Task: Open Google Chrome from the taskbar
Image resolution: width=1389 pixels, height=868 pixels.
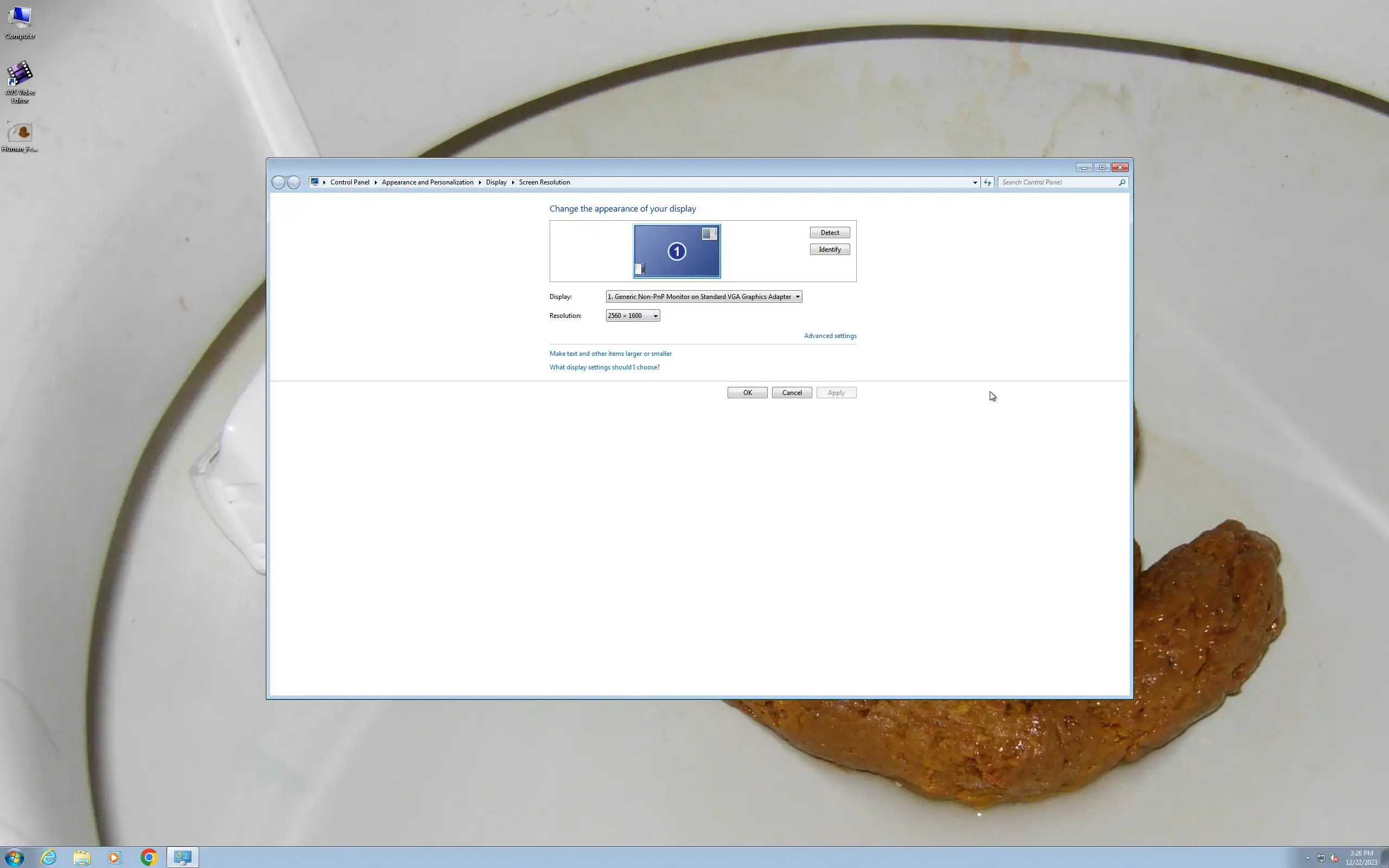Action: coord(149,857)
